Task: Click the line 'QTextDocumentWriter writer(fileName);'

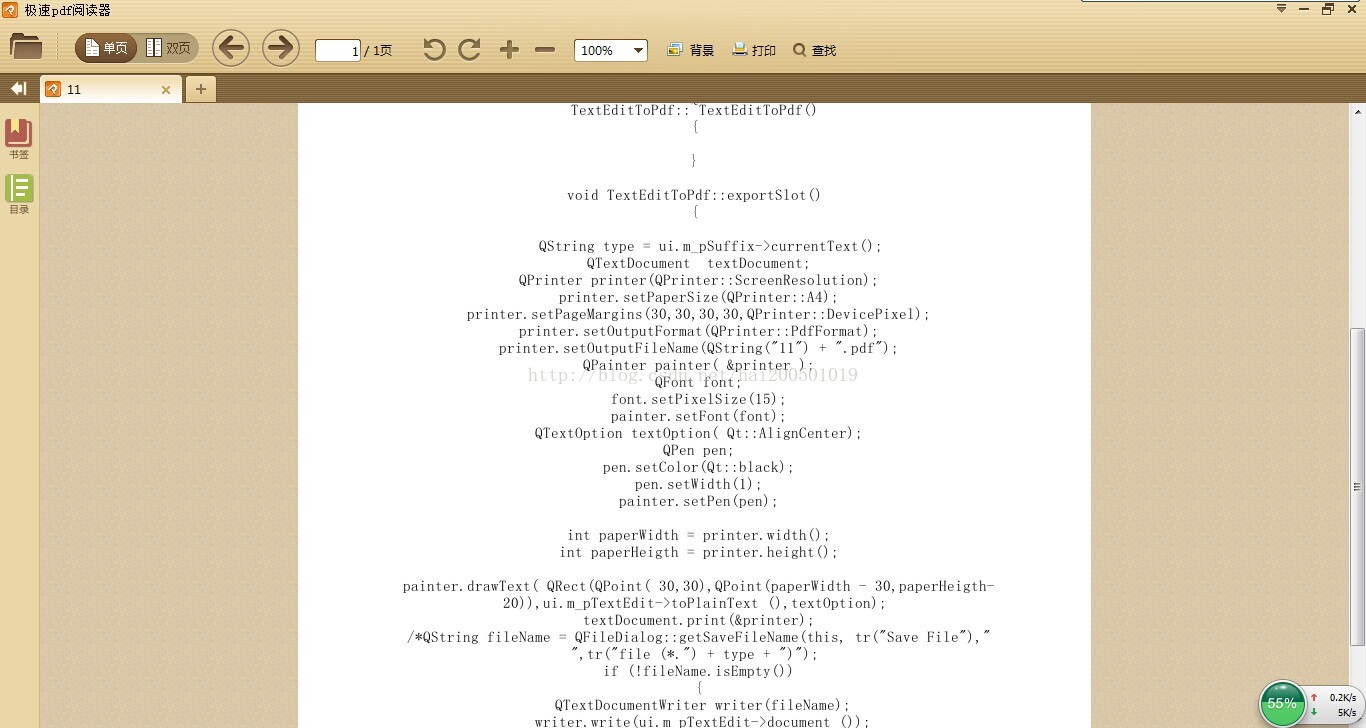Action: pos(702,705)
